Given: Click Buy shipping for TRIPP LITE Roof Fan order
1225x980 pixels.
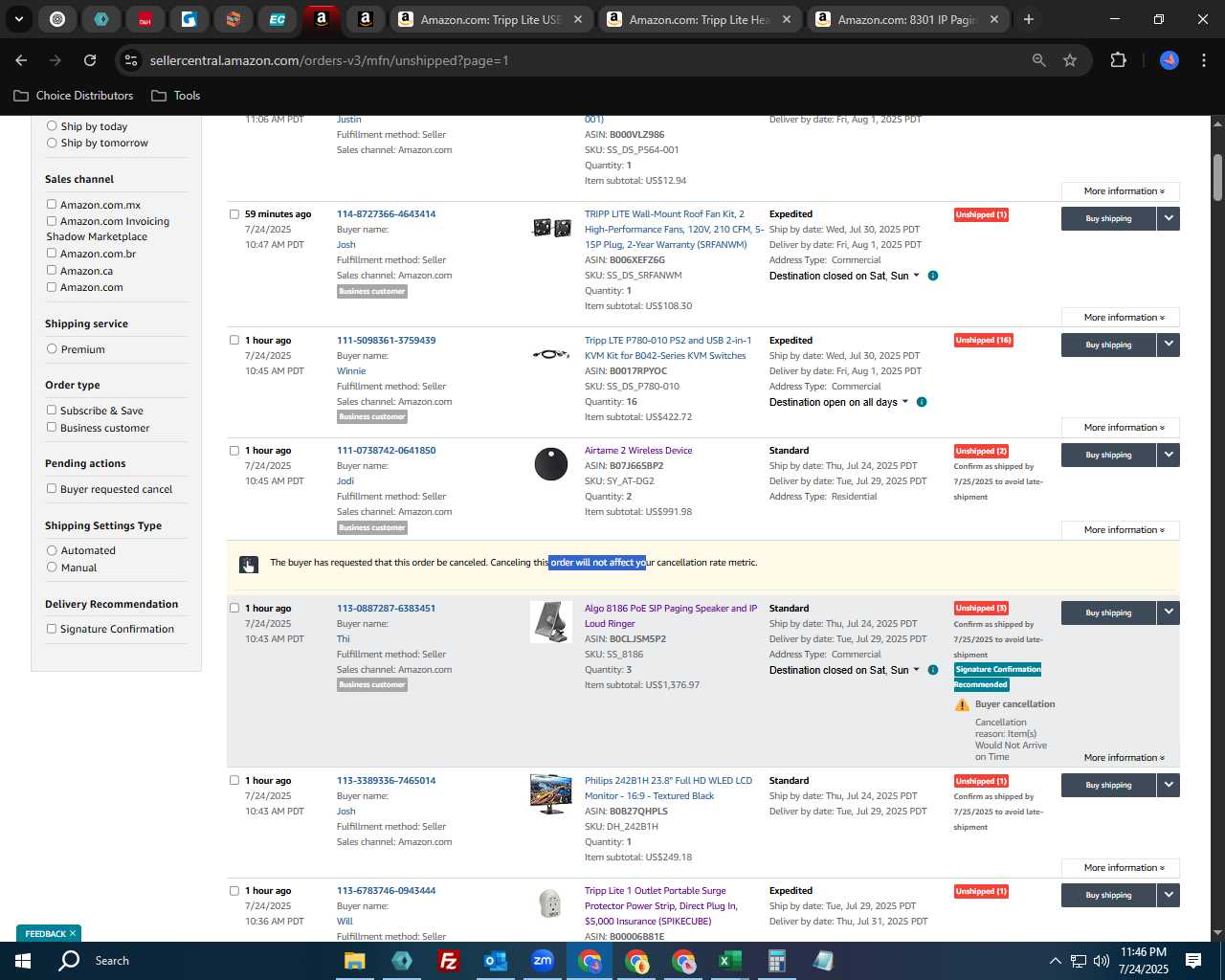Looking at the screenshot, I should [1108, 219].
